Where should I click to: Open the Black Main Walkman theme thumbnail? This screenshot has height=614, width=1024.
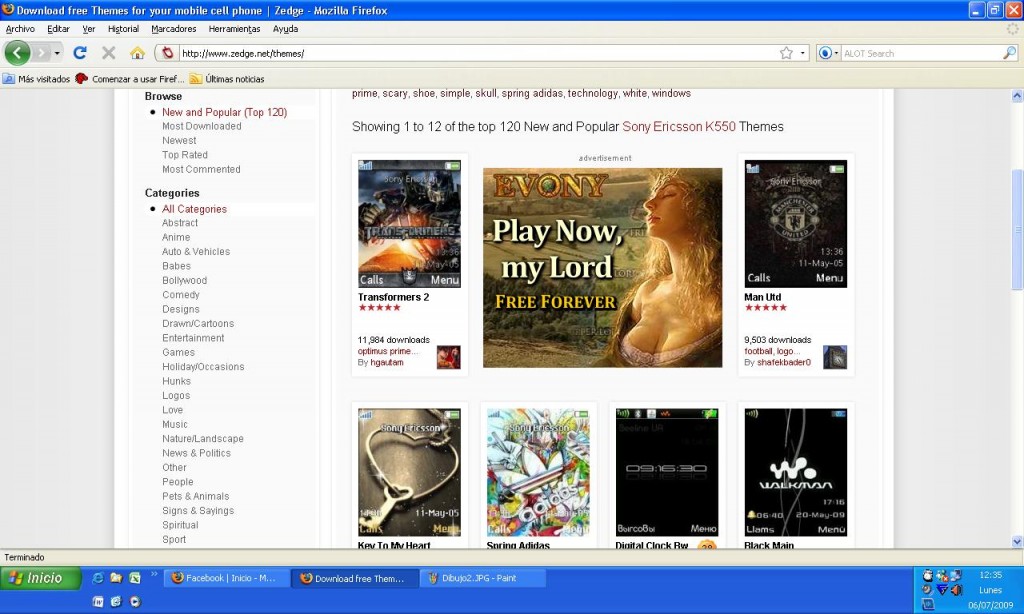click(x=795, y=472)
